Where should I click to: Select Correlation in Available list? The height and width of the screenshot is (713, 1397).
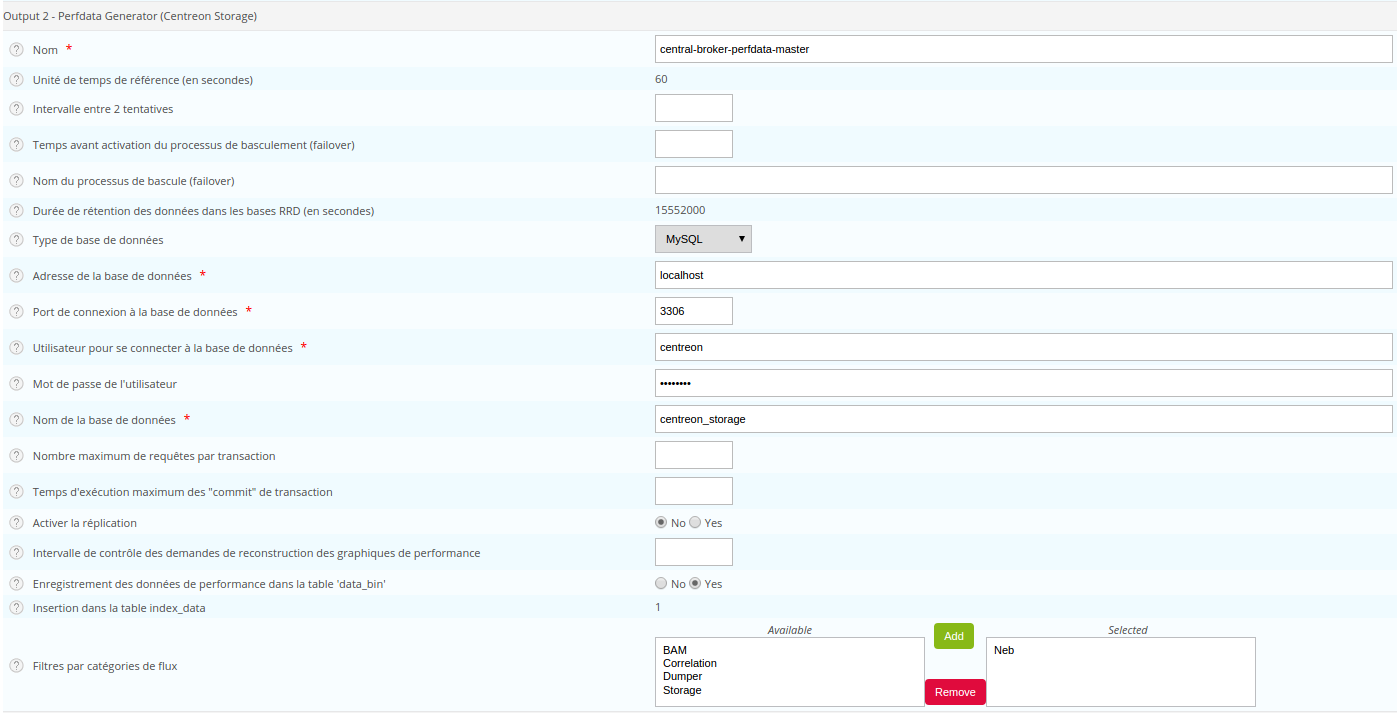tap(690, 663)
